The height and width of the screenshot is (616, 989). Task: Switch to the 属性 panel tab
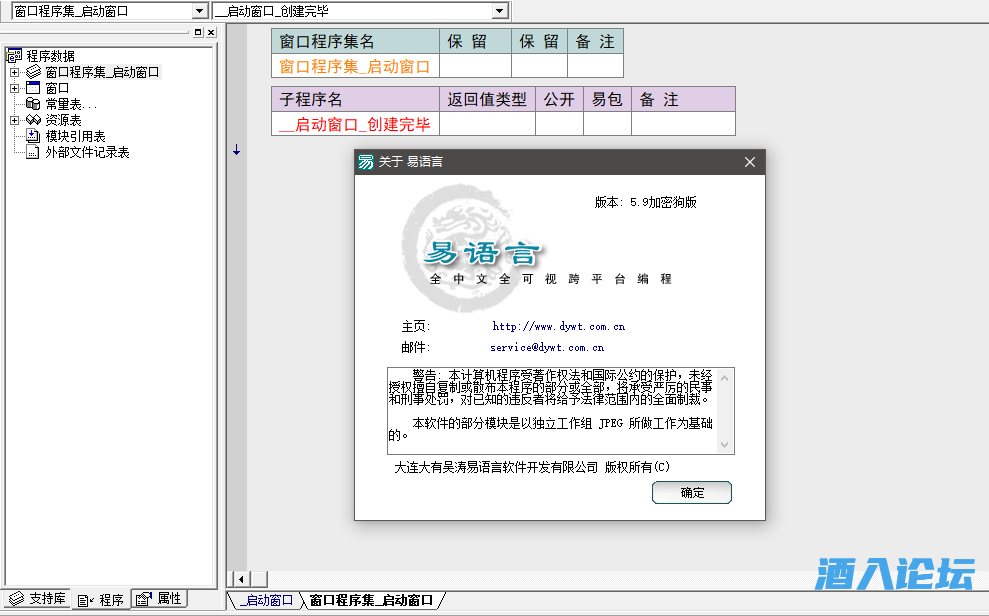point(160,599)
